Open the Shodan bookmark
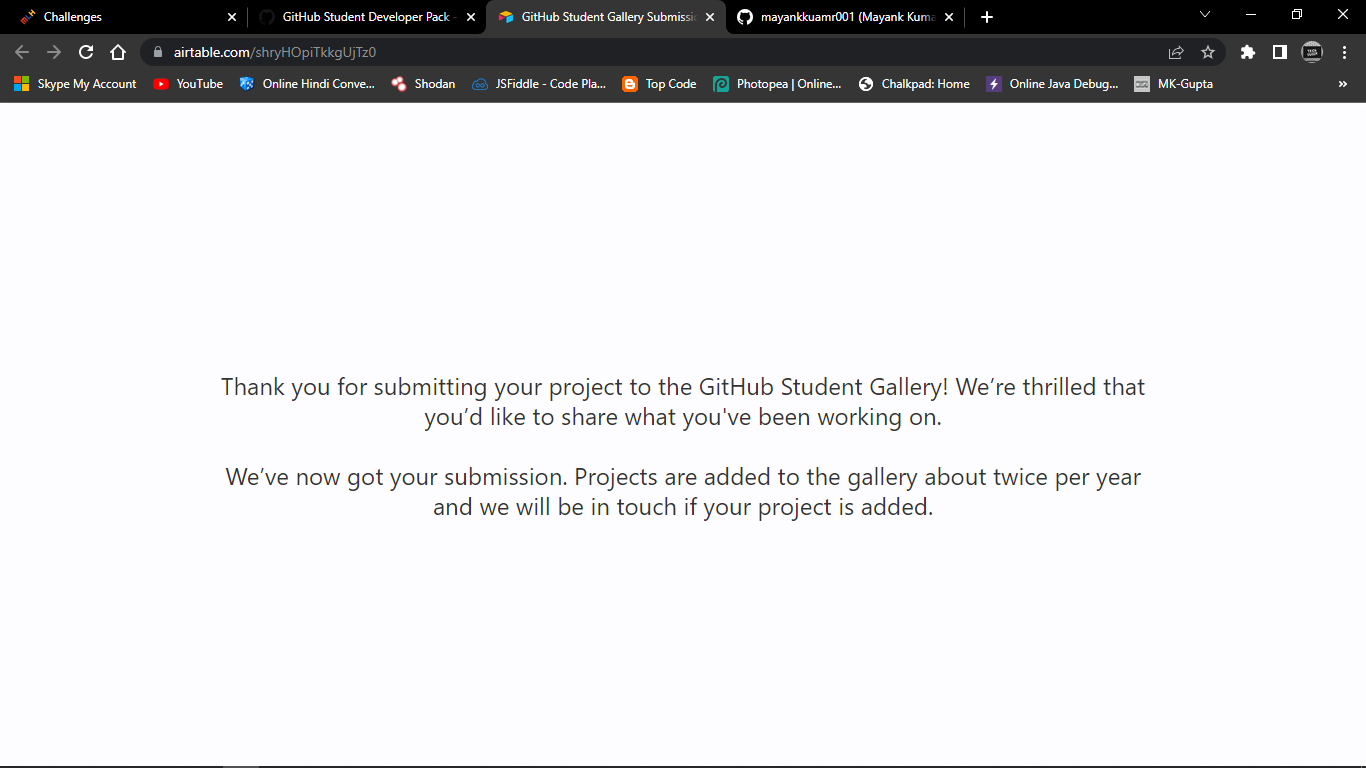The height and width of the screenshot is (768, 1366). (x=423, y=84)
